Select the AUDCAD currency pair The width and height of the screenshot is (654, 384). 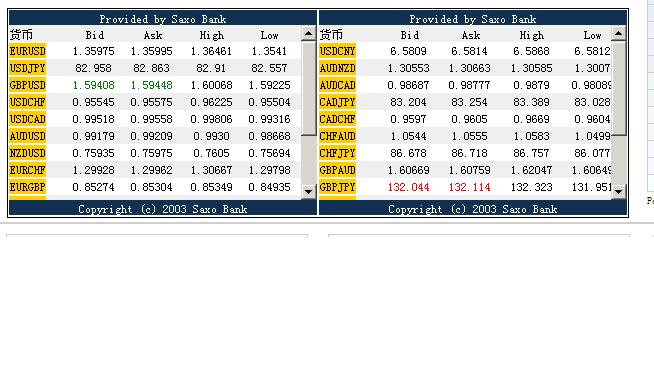[x=337, y=85]
